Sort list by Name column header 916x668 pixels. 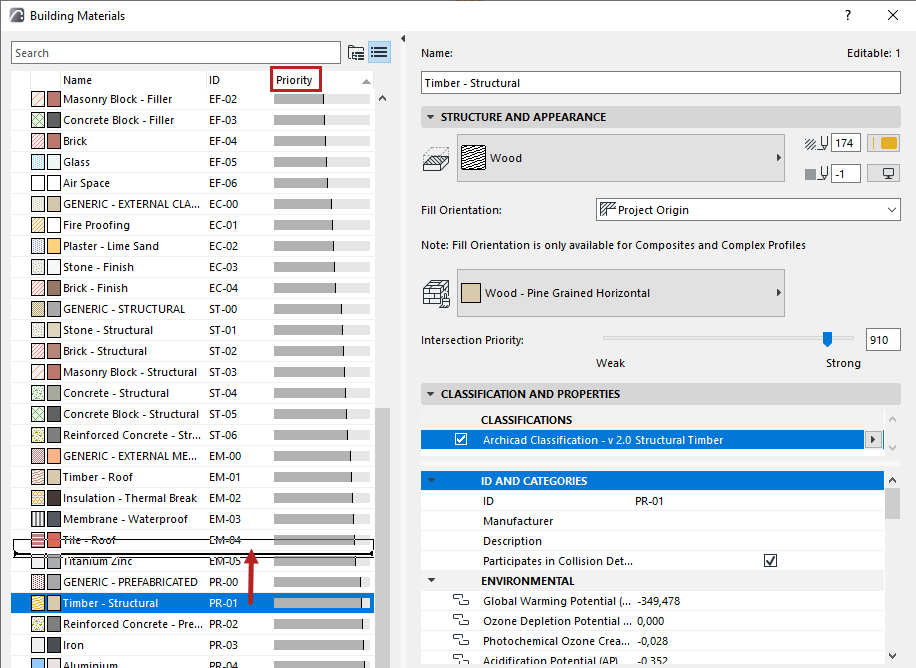[77, 80]
